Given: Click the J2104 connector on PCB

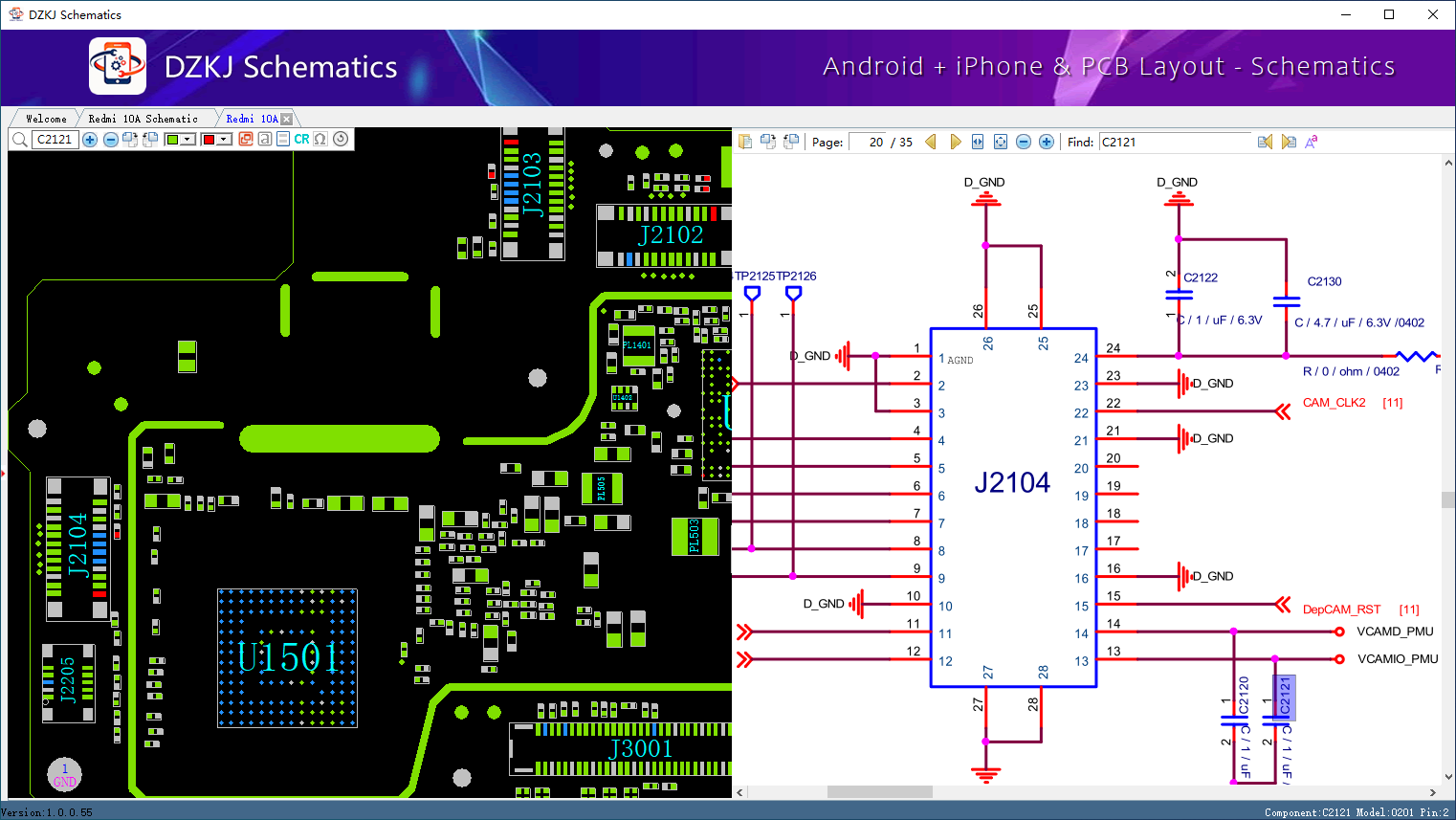Looking at the screenshot, I should point(77,547).
